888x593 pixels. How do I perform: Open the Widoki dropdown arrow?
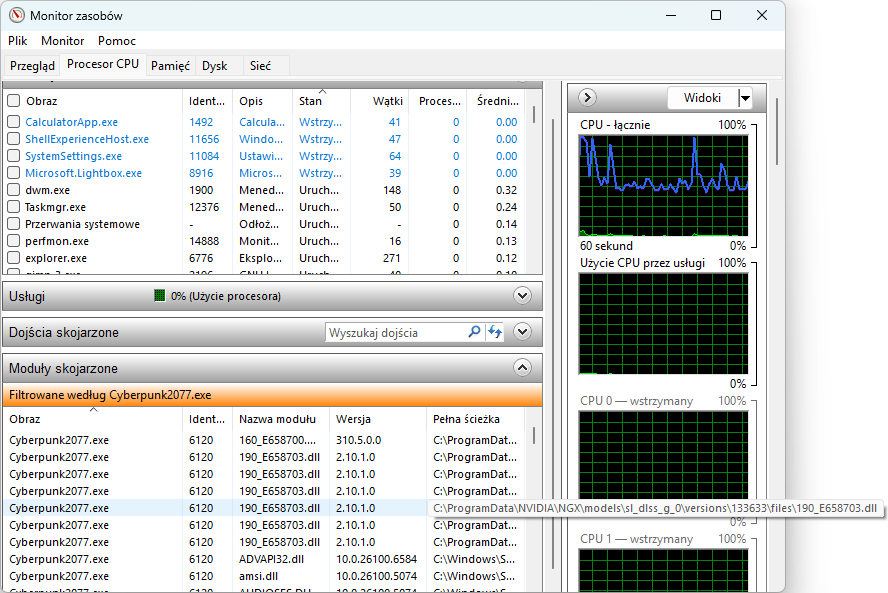745,98
